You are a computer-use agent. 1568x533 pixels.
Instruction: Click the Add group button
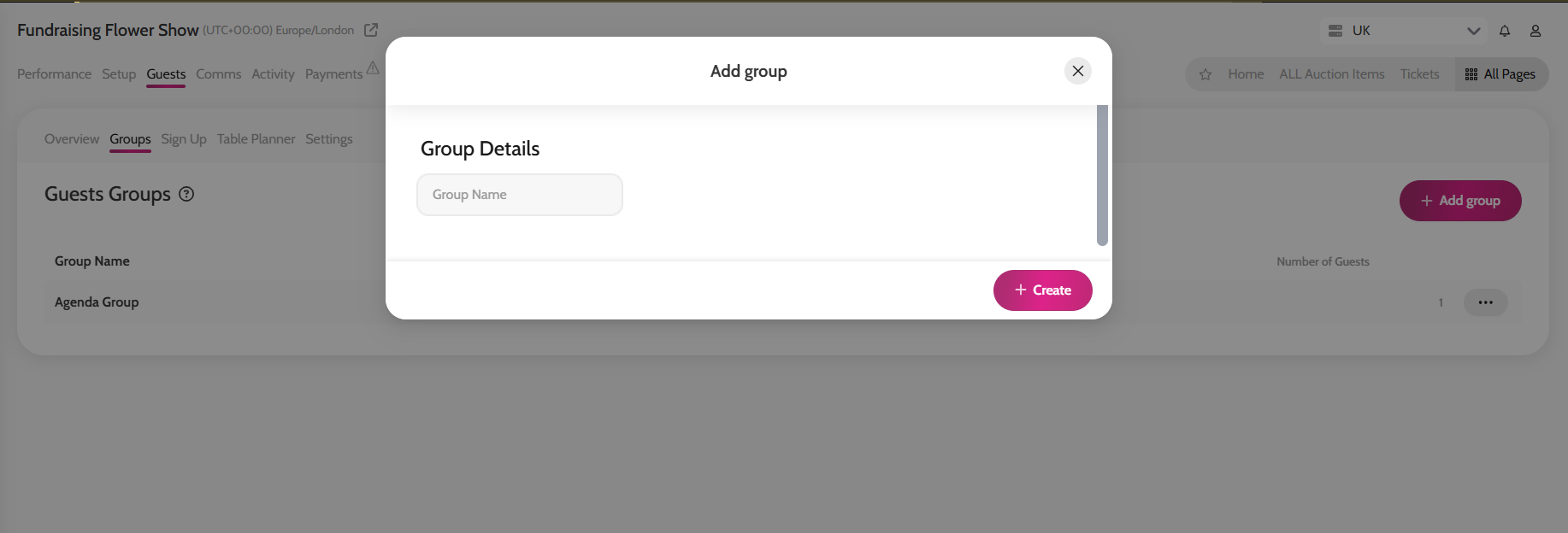coord(1459,201)
